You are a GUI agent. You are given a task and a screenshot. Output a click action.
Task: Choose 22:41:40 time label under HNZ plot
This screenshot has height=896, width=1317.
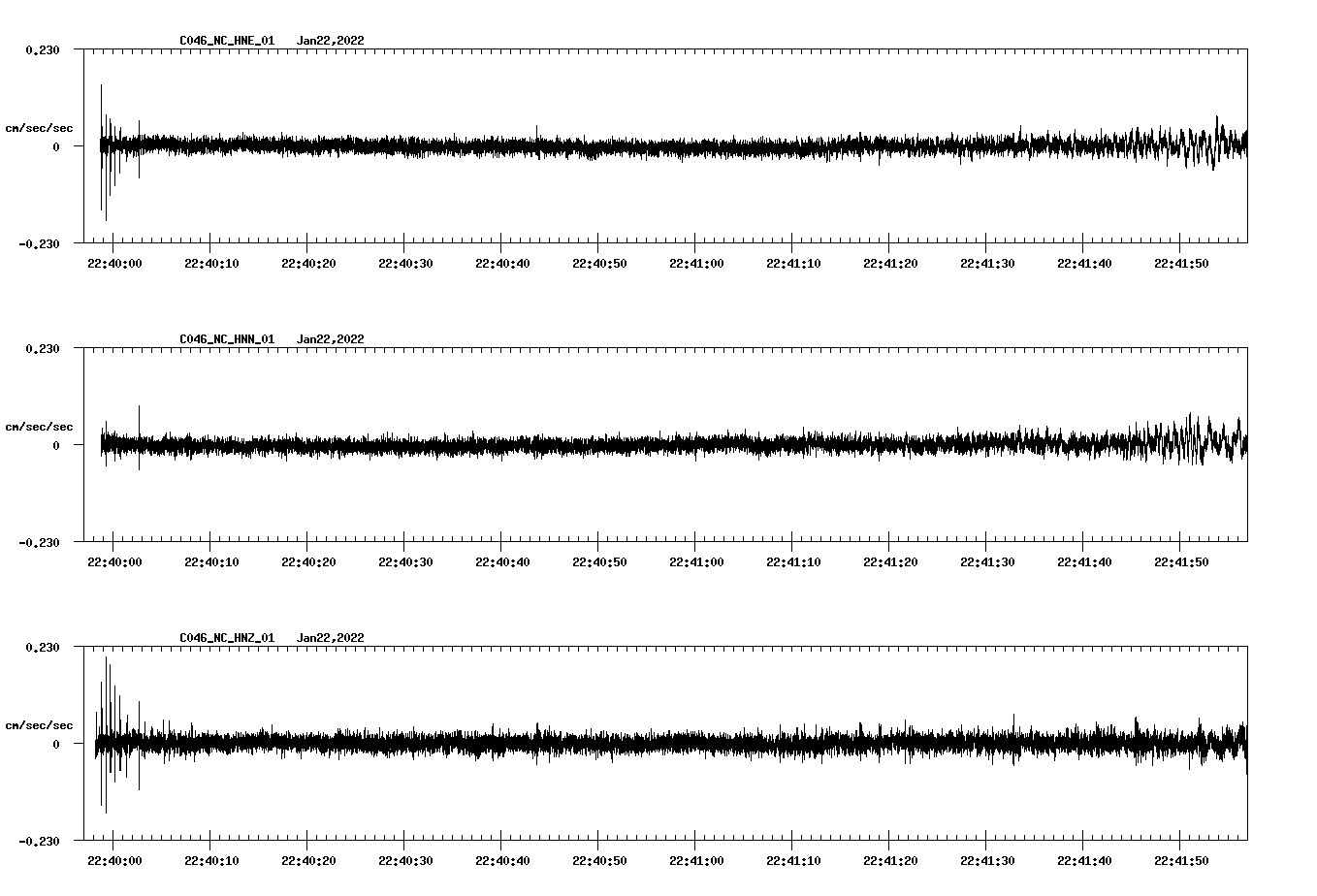[1084, 861]
